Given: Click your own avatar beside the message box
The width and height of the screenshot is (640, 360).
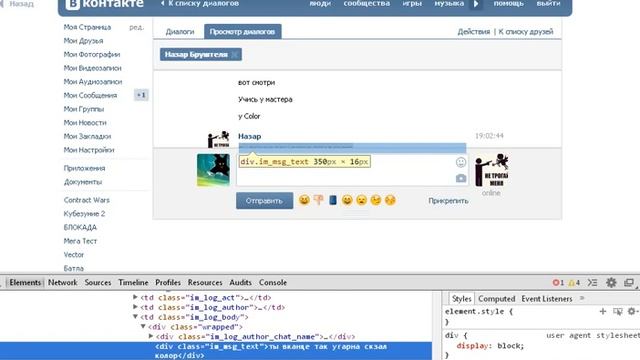Looking at the screenshot, I should coord(213,170).
